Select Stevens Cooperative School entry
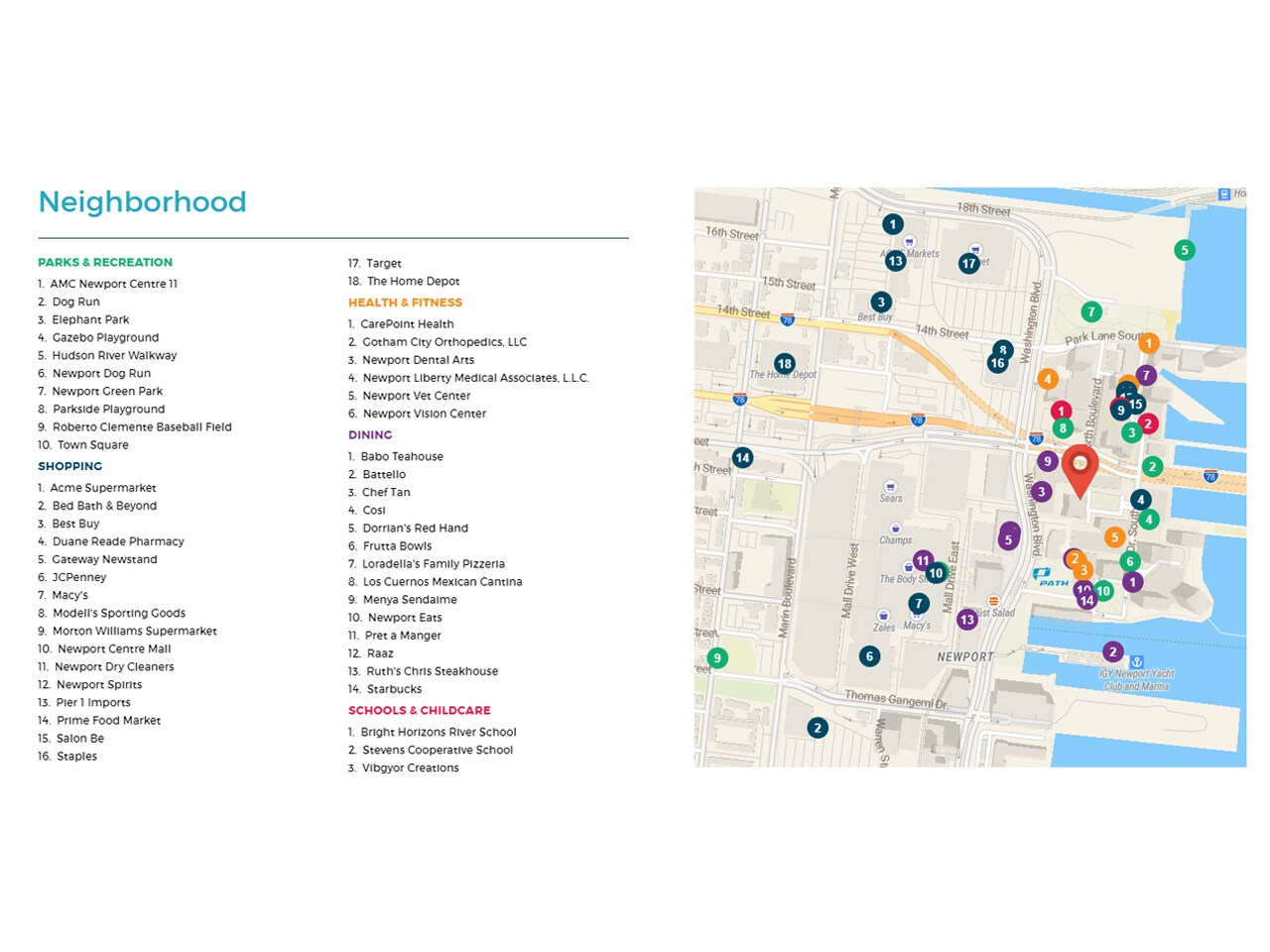The height and width of the screenshot is (952, 1270). (x=431, y=751)
